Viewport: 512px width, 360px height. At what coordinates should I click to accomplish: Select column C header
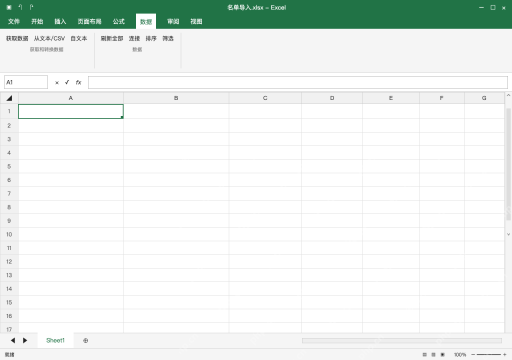(265, 98)
